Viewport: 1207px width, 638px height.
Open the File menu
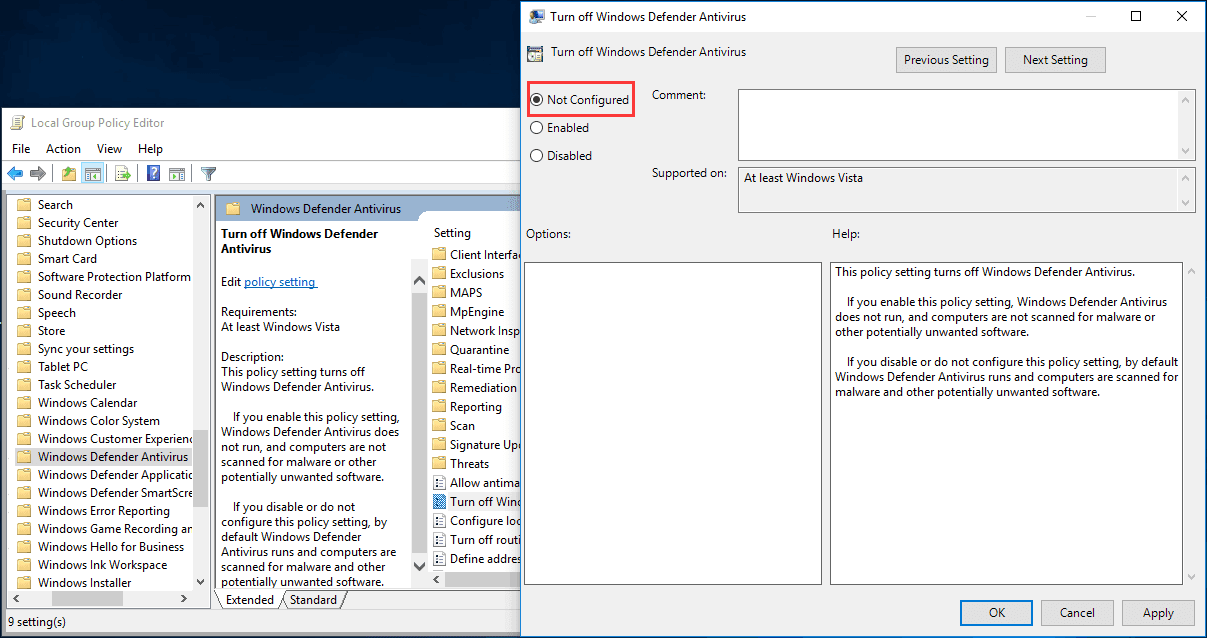[21, 149]
